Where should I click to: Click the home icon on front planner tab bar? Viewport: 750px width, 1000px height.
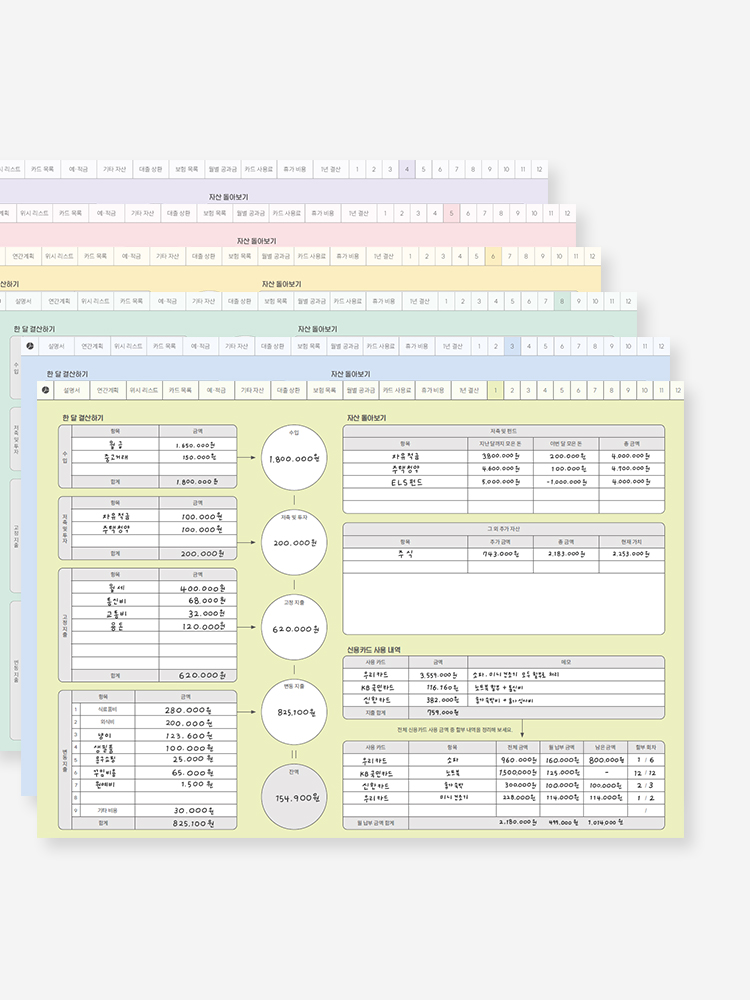click(45, 390)
